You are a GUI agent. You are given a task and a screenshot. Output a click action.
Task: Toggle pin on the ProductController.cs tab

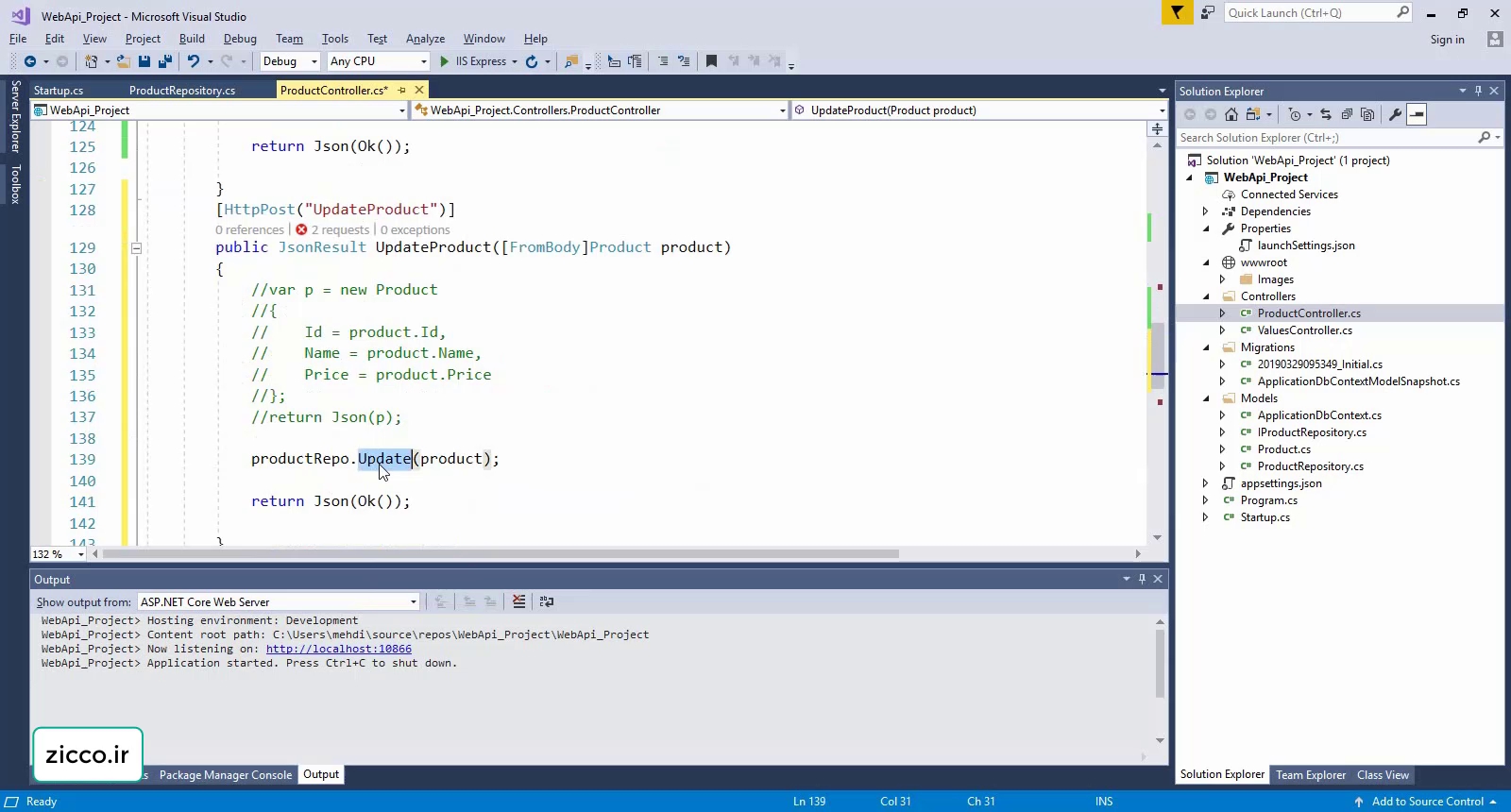click(x=401, y=91)
